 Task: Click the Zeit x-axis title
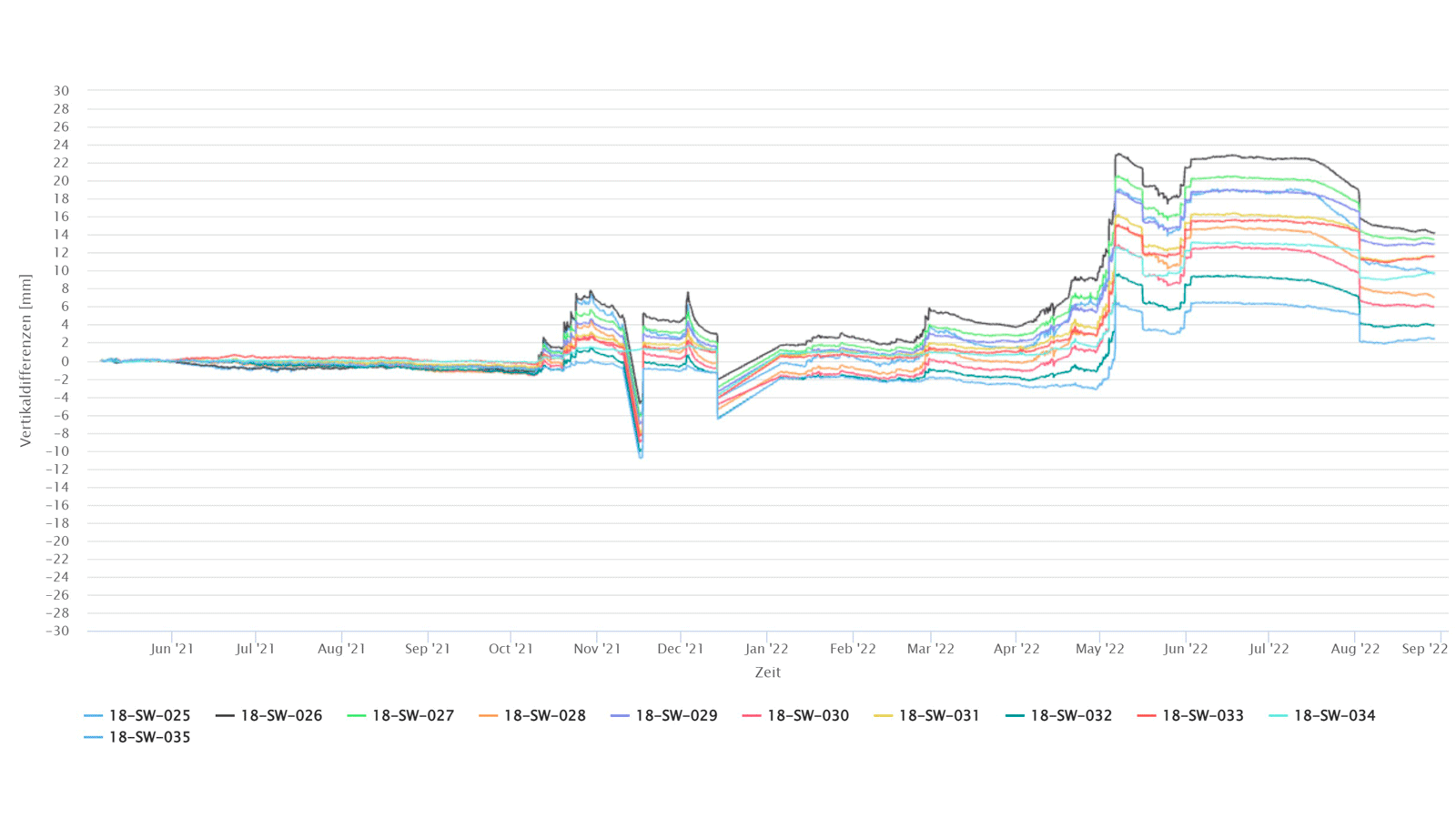767,672
